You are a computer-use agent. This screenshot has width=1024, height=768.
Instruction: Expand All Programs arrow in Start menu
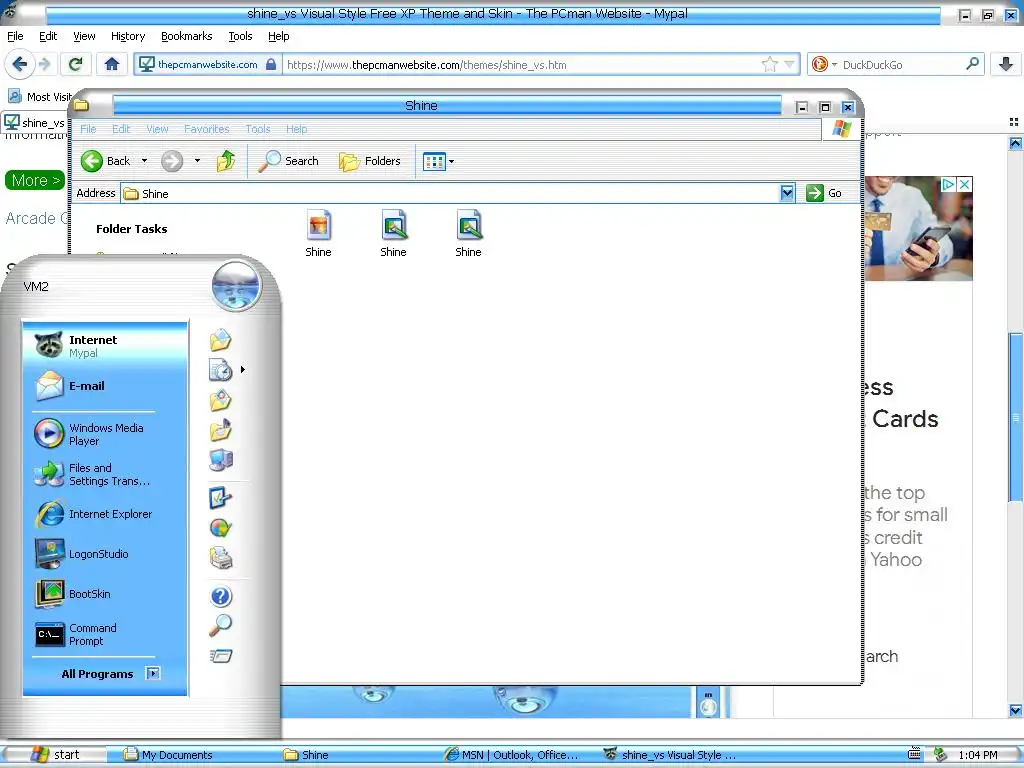(153, 673)
